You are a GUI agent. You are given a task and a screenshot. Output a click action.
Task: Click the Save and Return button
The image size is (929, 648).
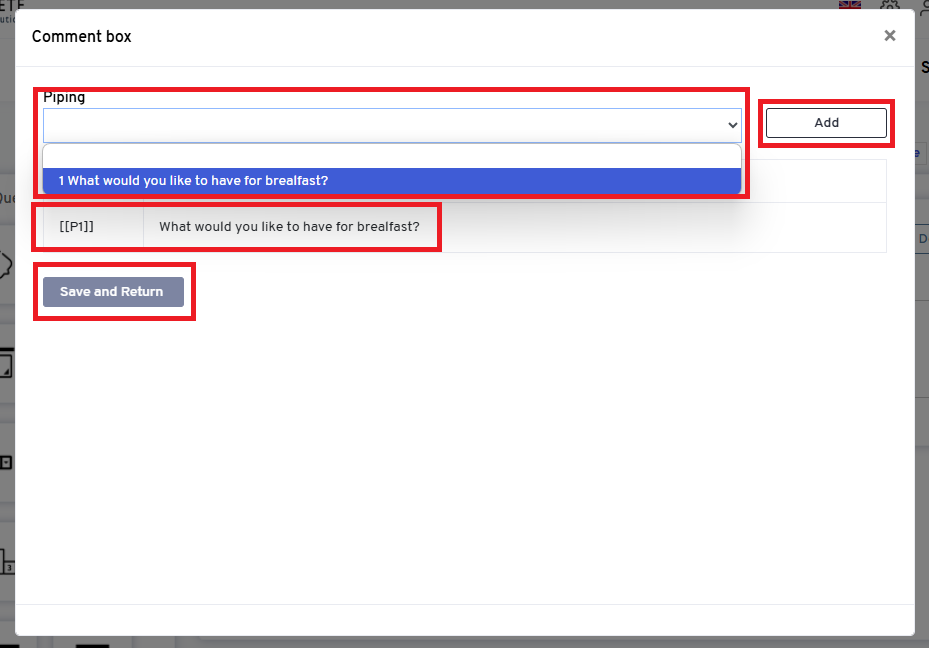(113, 292)
